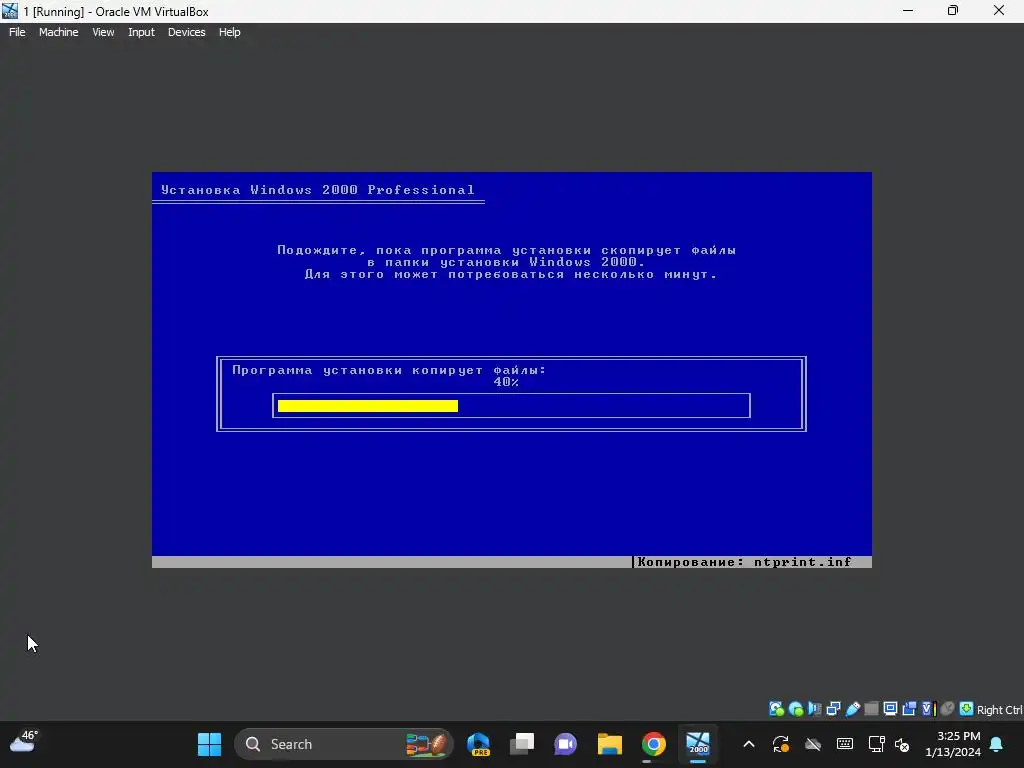
Task: Click the hard disk activity indicator
Action: (776, 709)
